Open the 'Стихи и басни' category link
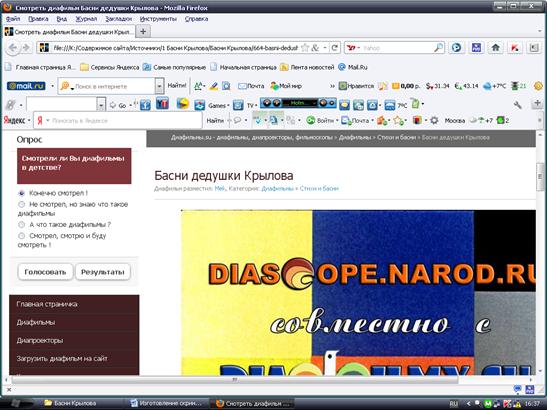The height and width of the screenshot is (410, 547). click(319, 188)
